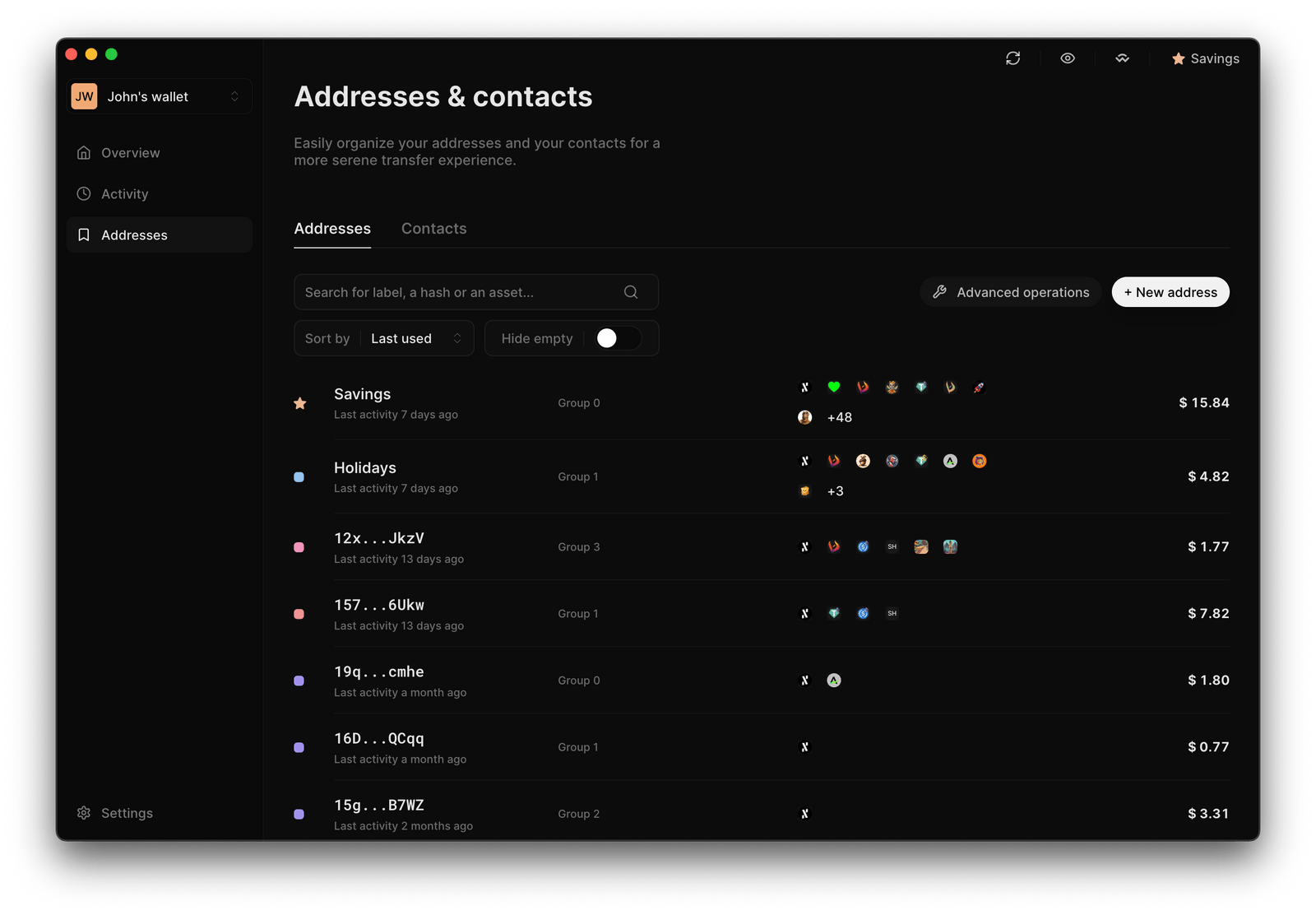Open Settings via the gear icon
Screen dimensions: 1316x915
pyautogui.click(x=83, y=813)
